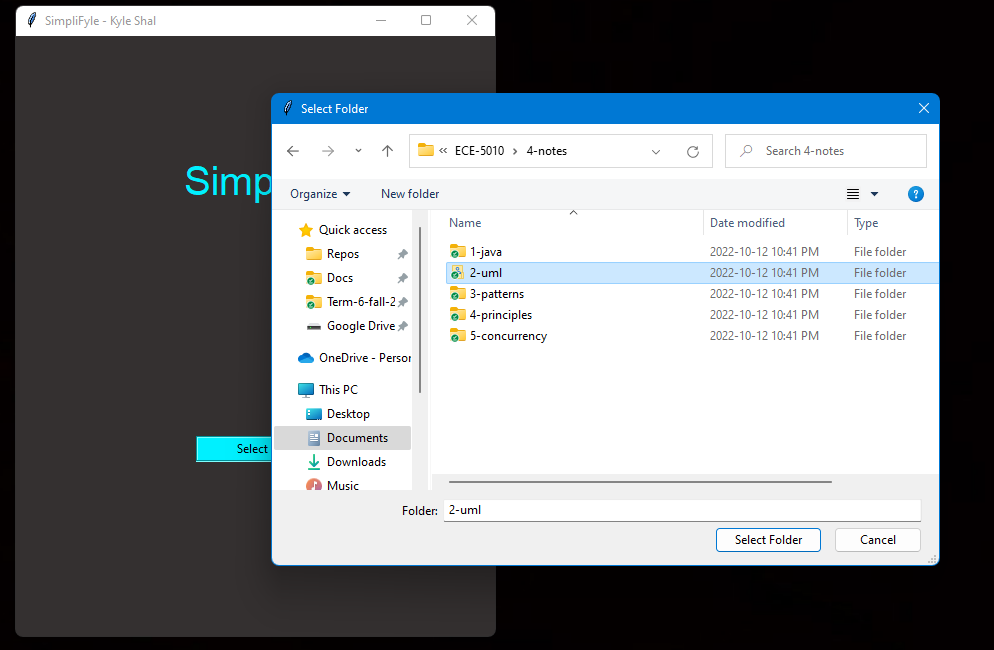Select Downloads in the navigation pane
The width and height of the screenshot is (994, 650).
355,462
